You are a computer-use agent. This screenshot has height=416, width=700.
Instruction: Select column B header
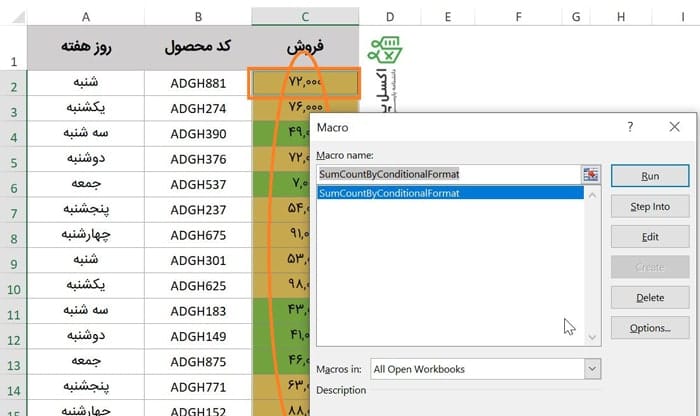pos(198,17)
